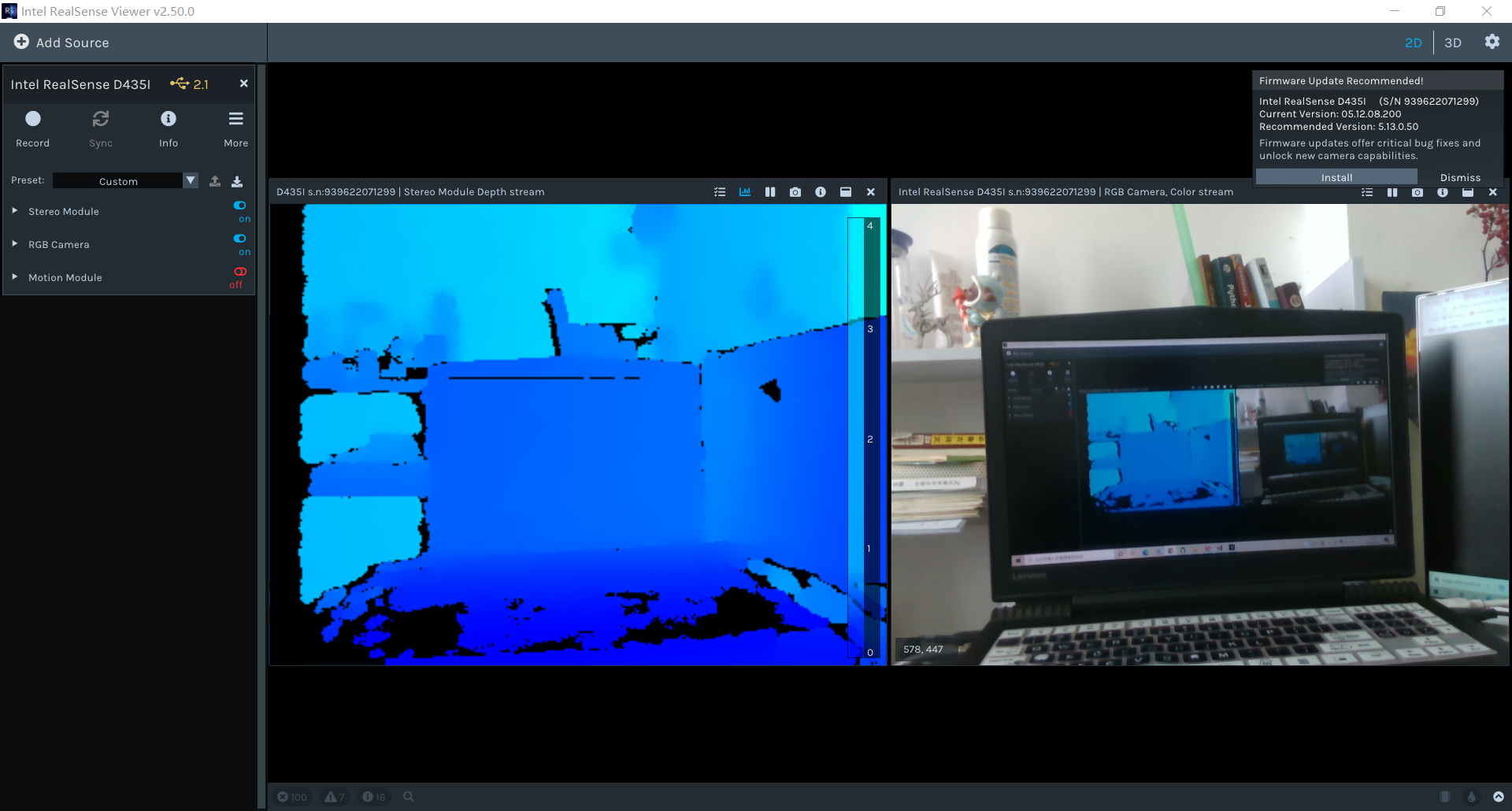Screen dimensions: 1512x811
Task: Switch to 2D view
Action: click(x=1413, y=43)
